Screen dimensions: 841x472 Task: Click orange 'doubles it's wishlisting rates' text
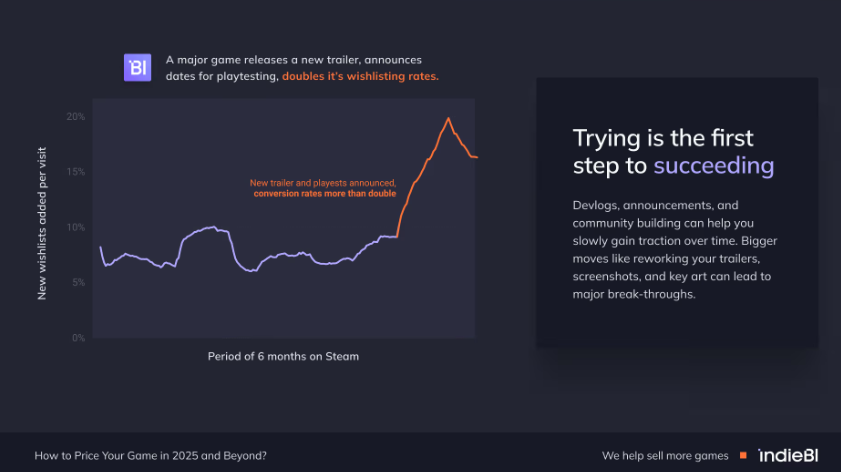tap(360, 76)
